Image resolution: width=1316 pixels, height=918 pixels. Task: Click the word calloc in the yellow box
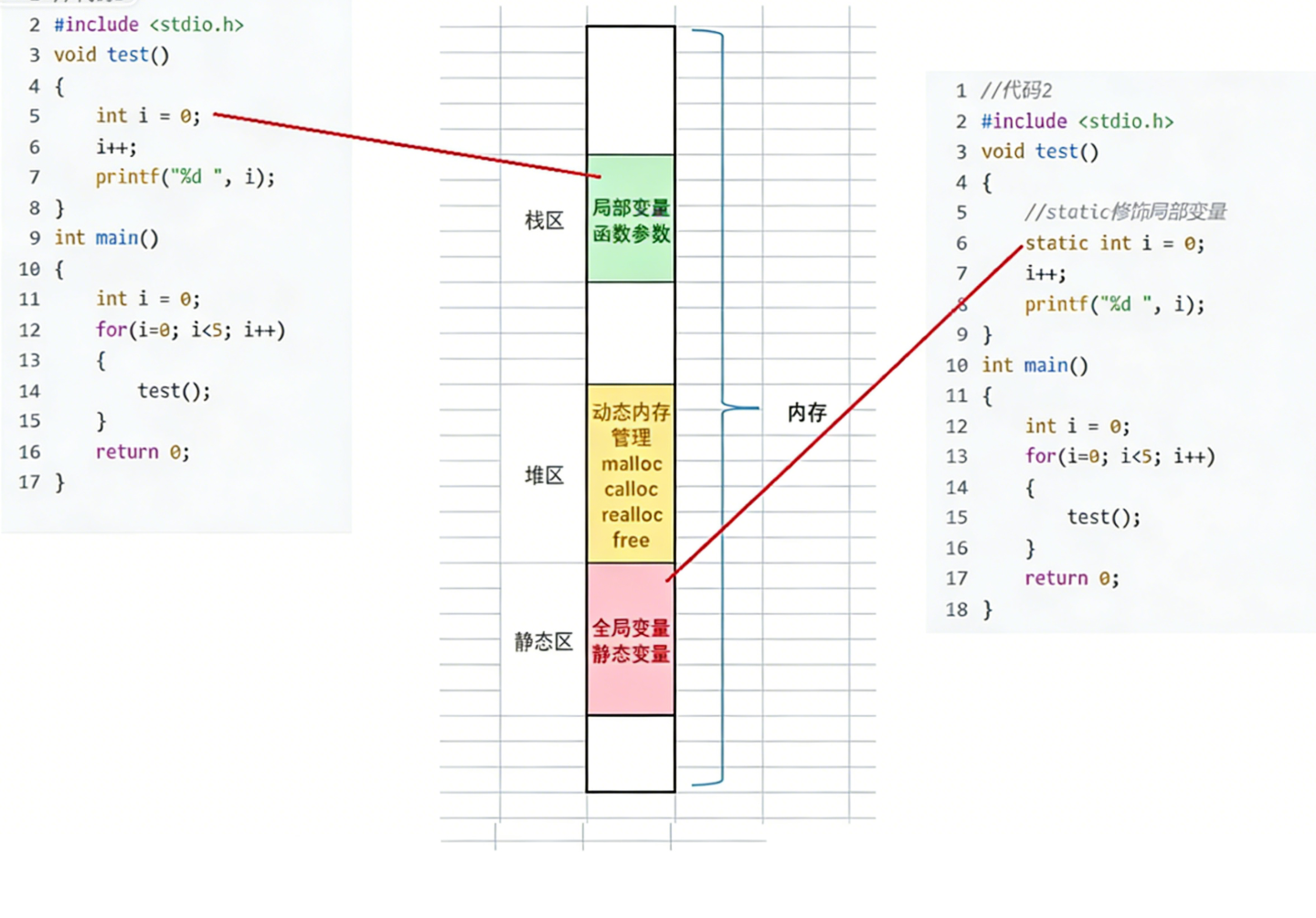tap(631, 490)
